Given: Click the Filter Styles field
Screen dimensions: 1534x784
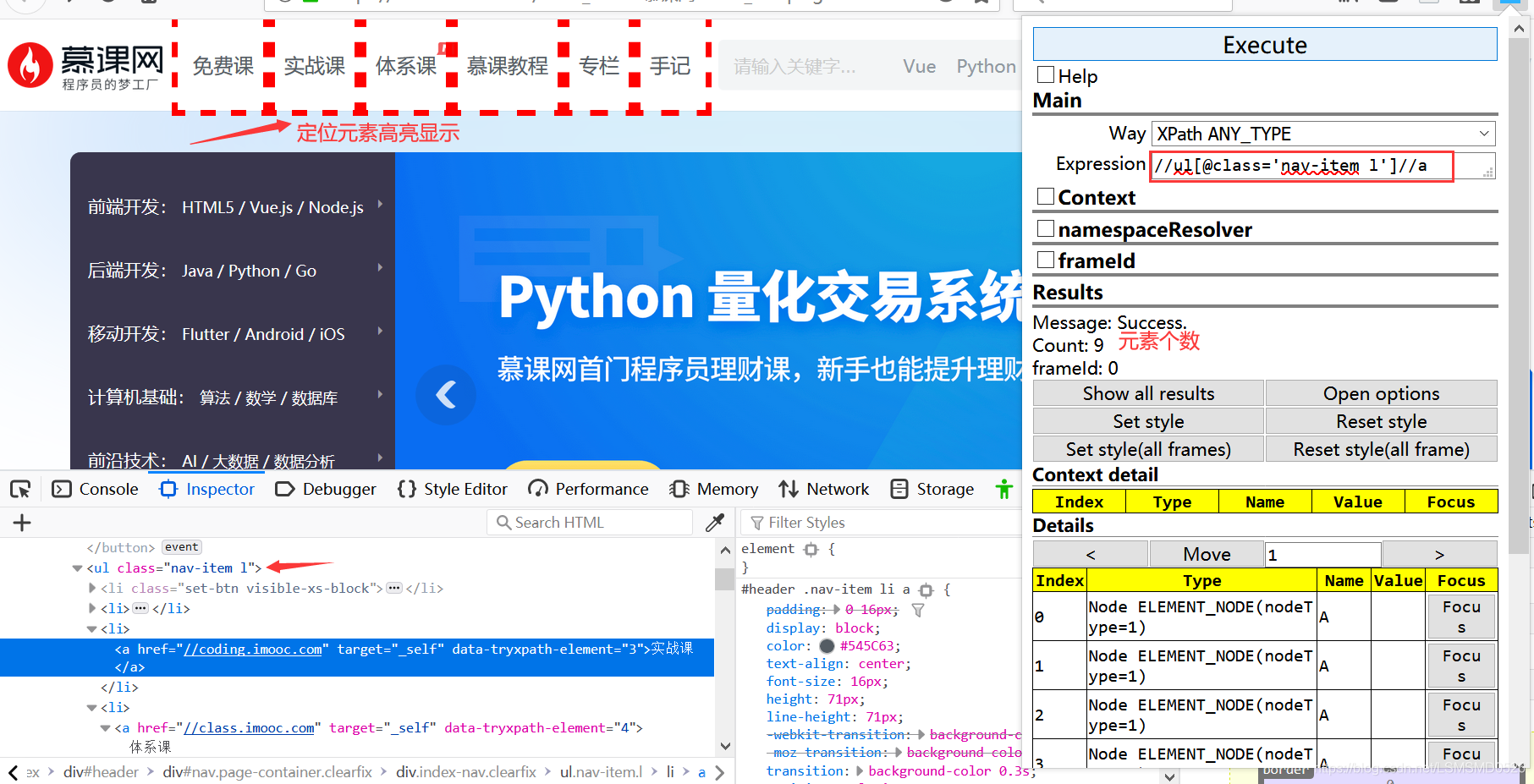Looking at the screenshot, I should point(882,523).
